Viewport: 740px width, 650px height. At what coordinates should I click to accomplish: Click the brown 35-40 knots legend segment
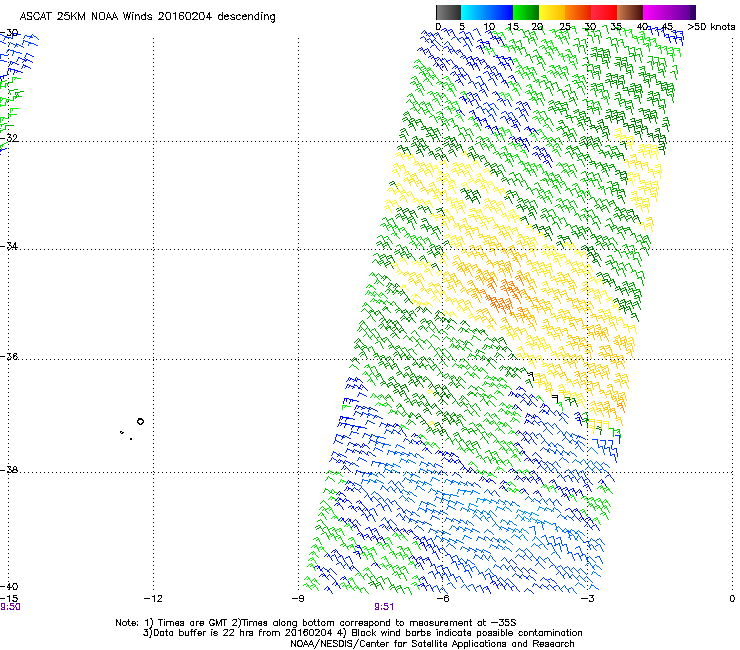pos(630,12)
